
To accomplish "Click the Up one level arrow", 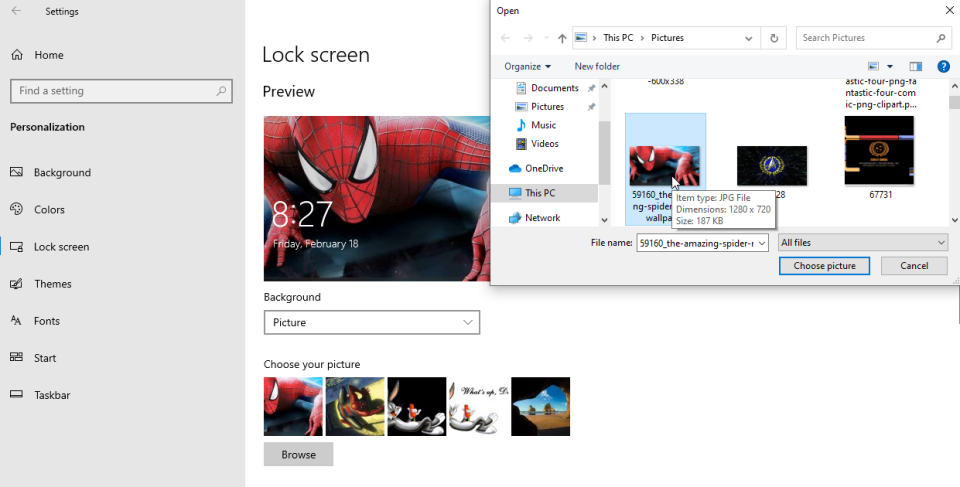I will (562, 38).
